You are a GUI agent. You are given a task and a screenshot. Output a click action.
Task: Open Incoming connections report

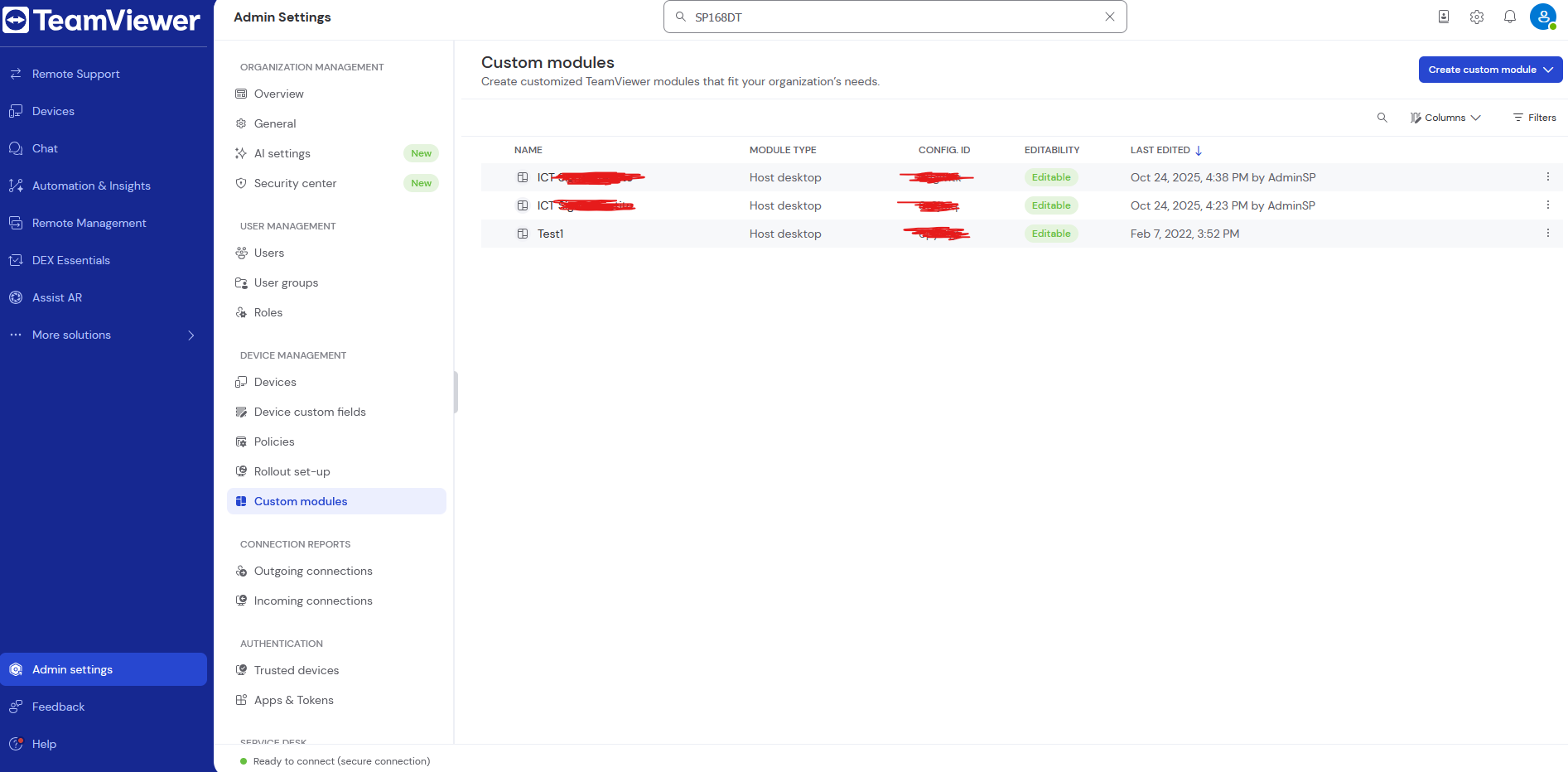[x=313, y=601]
